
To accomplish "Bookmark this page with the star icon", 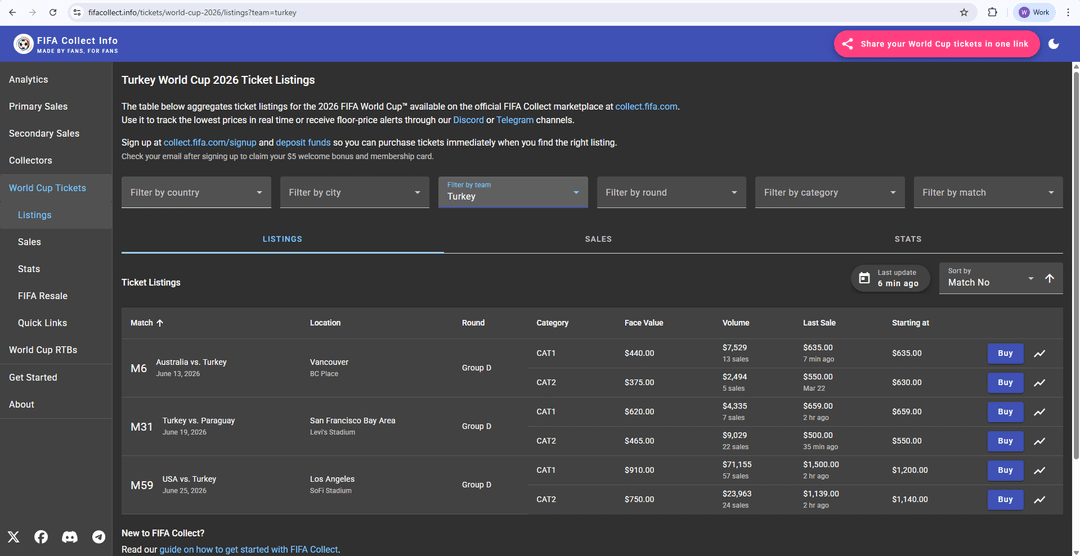I will coord(964,13).
